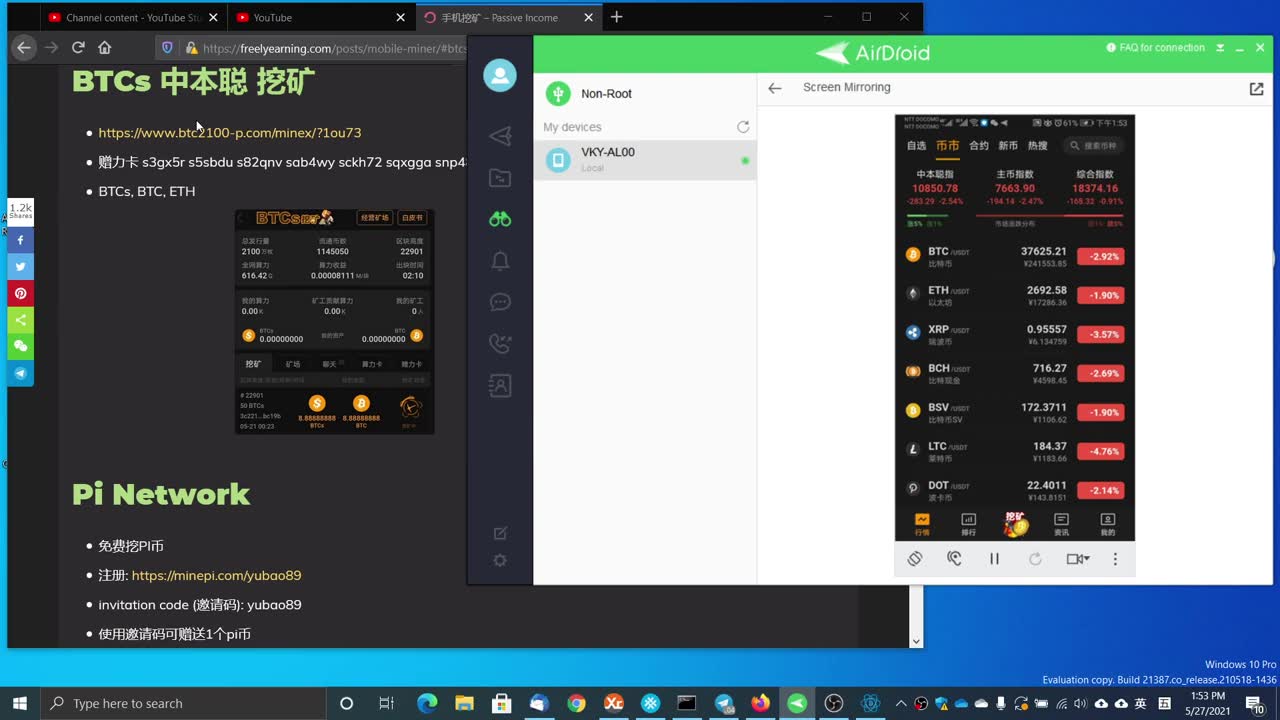Share page via Facebook sidebar button
Viewport: 1280px width, 720px height.
pyautogui.click(x=20, y=240)
